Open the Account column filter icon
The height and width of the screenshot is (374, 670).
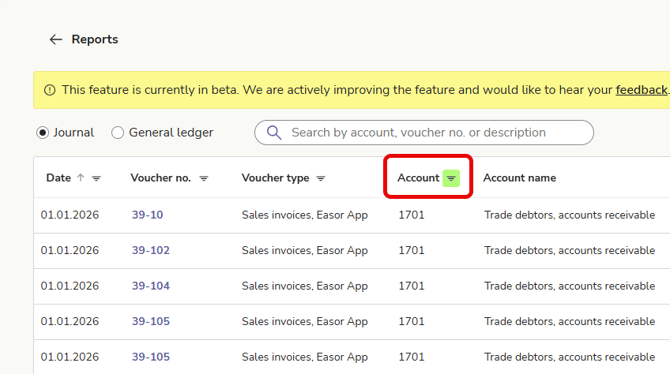click(x=451, y=178)
